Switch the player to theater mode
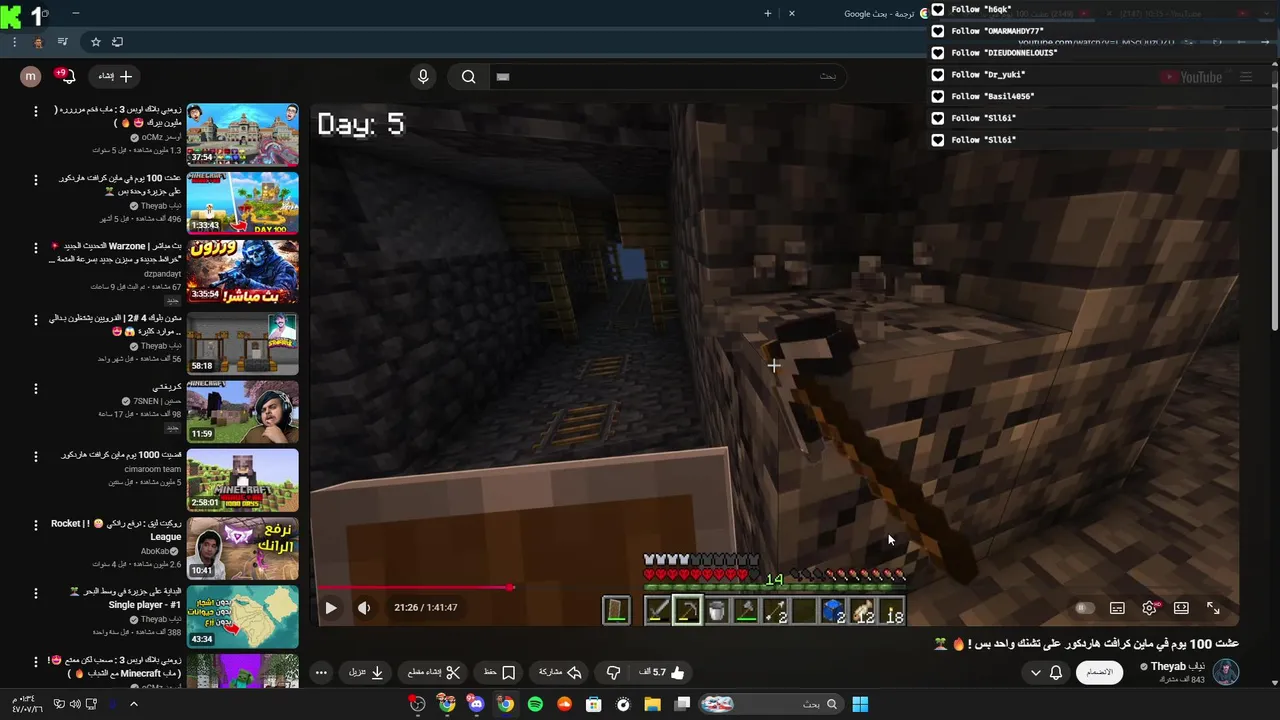 coord(1181,608)
